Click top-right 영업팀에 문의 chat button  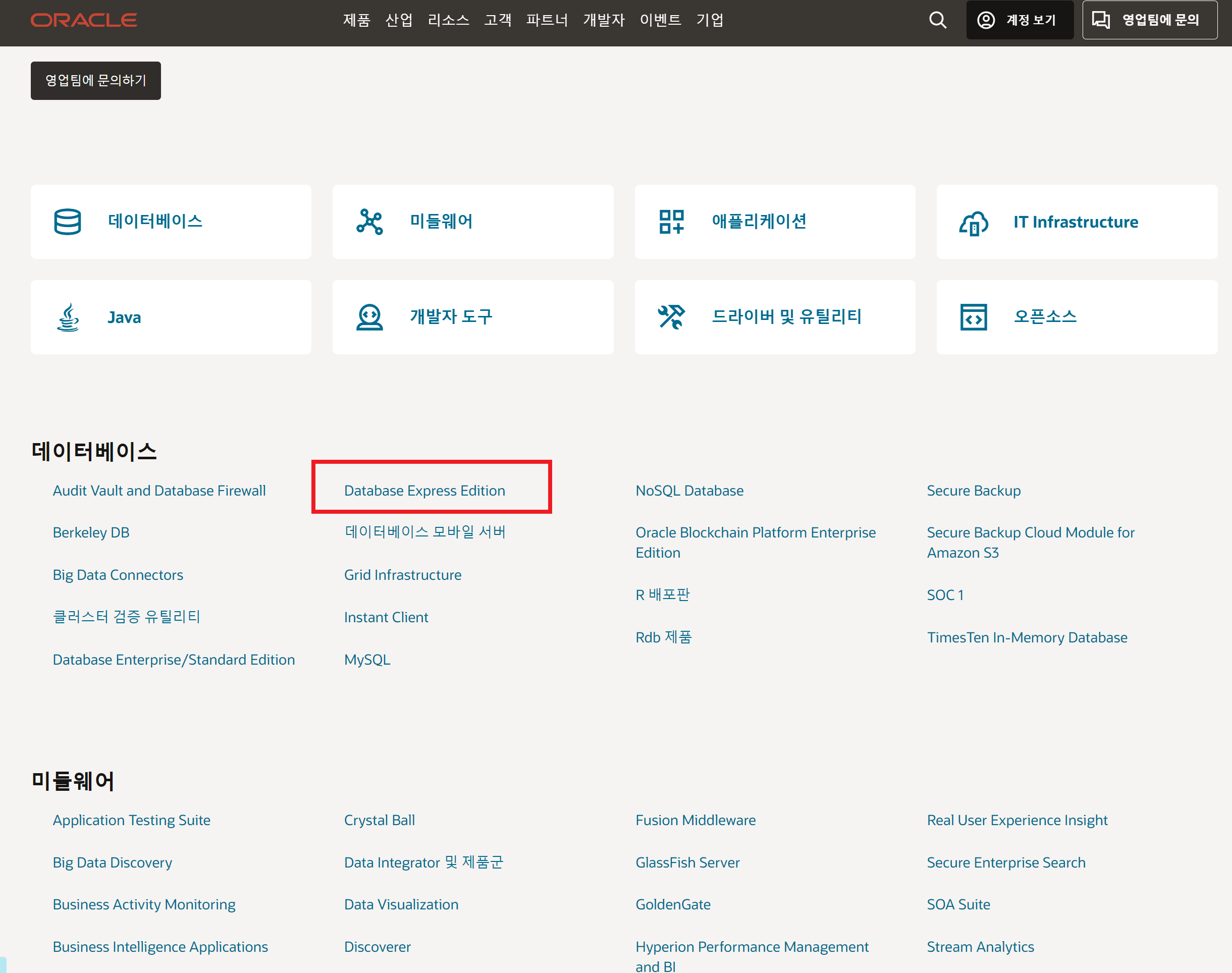click(x=1149, y=21)
